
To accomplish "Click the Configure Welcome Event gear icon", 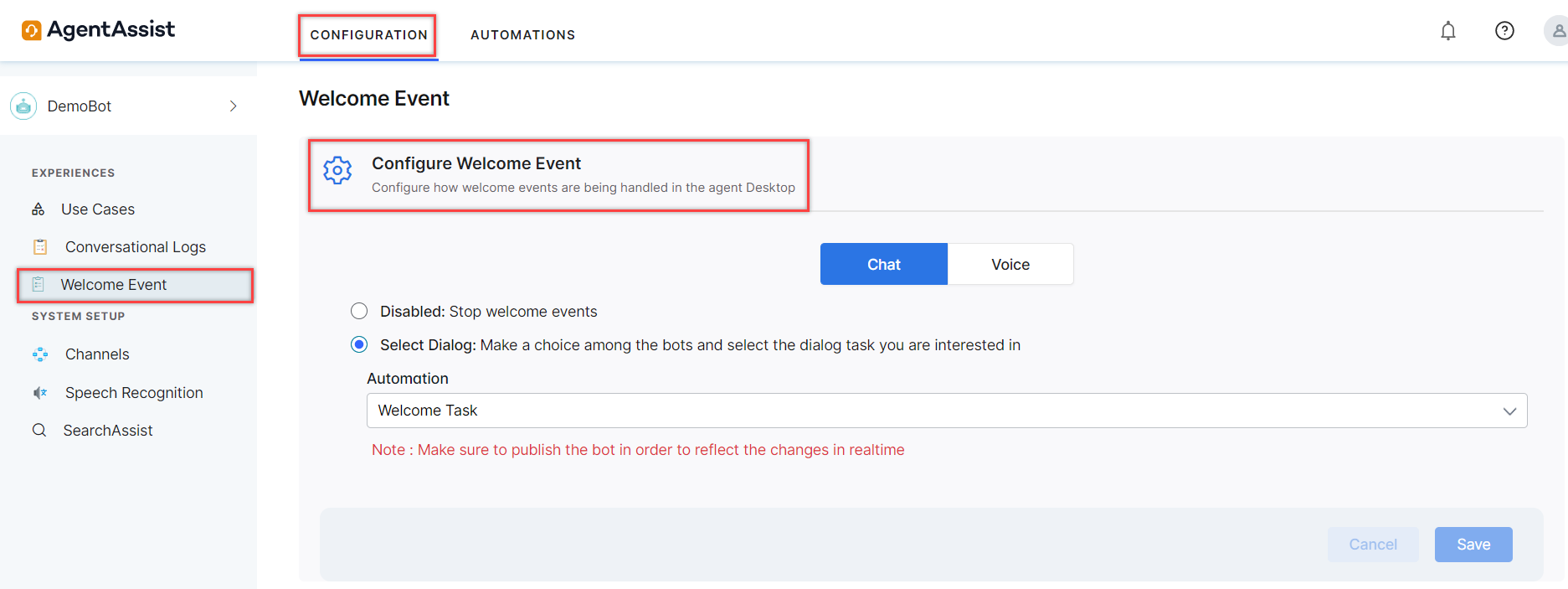I will click(x=337, y=170).
